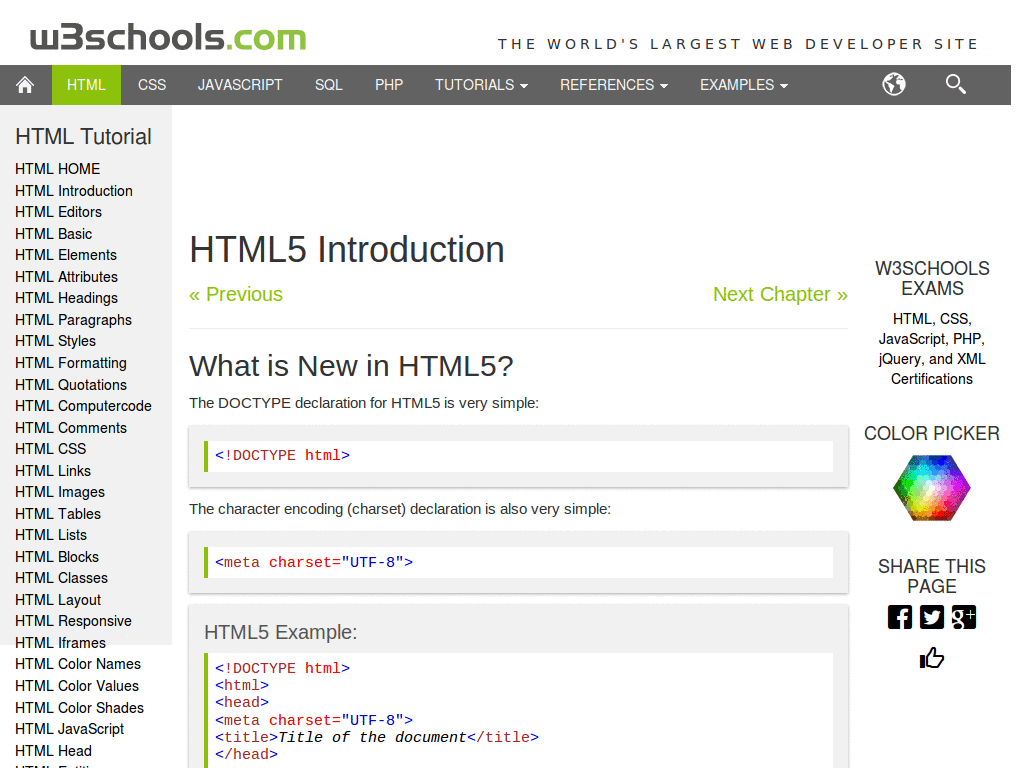Expand the TUTORIALS dropdown menu

(481, 85)
